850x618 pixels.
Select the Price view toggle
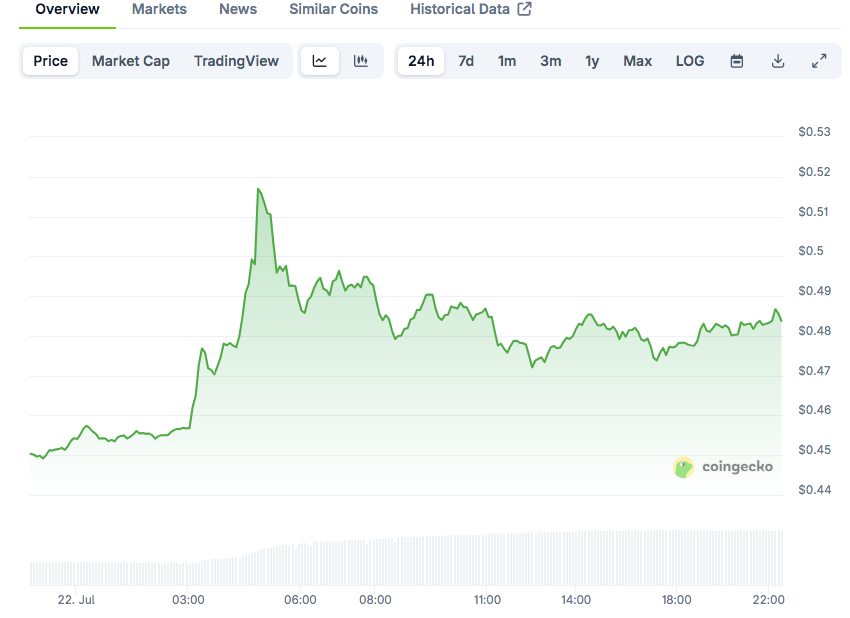[51, 61]
